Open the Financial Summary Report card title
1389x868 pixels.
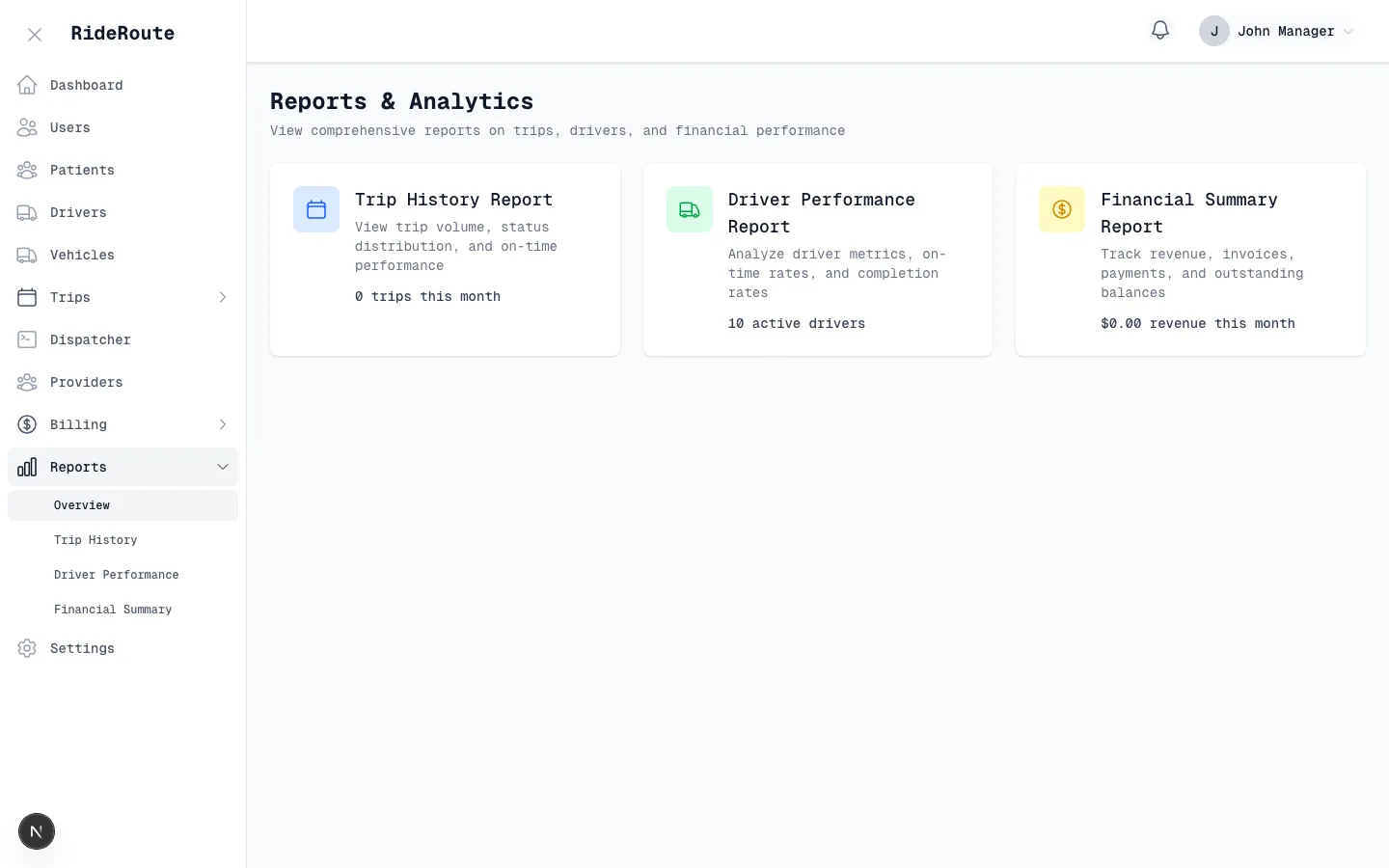1189,213
